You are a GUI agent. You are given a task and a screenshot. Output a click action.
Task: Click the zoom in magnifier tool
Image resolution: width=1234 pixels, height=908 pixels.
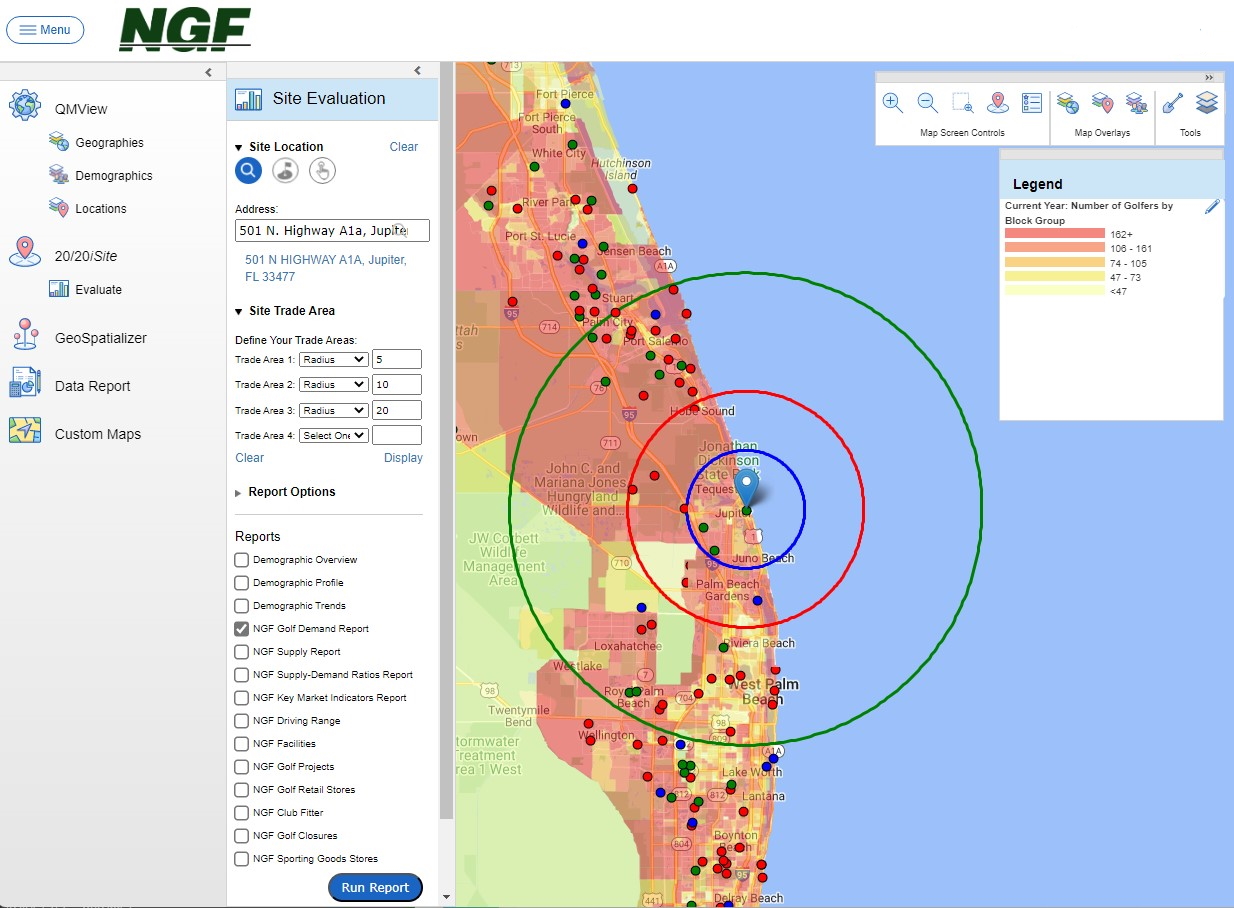pos(893,102)
